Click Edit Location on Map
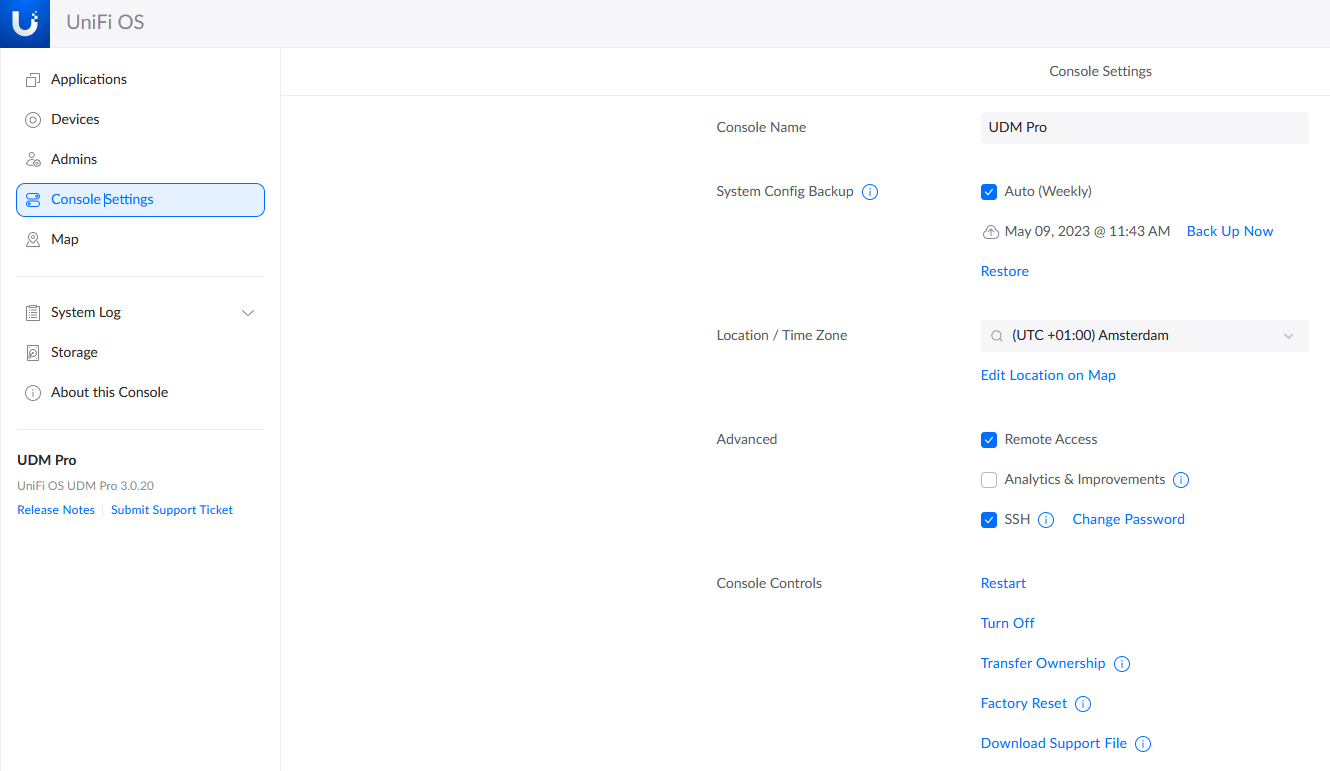Image resolution: width=1330 pixels, height=771 pixels. 1048,376
